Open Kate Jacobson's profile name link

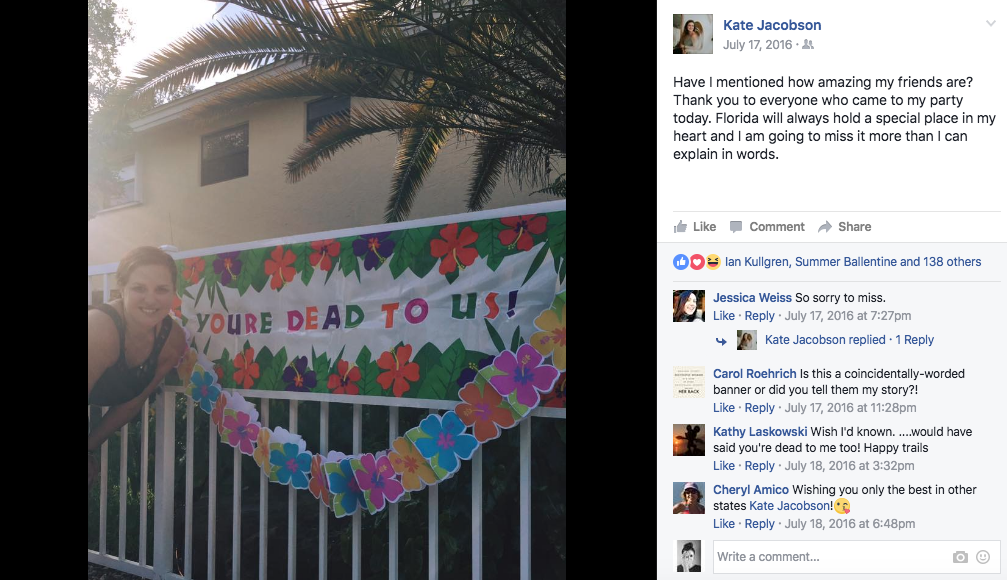[x=772, y=25]
